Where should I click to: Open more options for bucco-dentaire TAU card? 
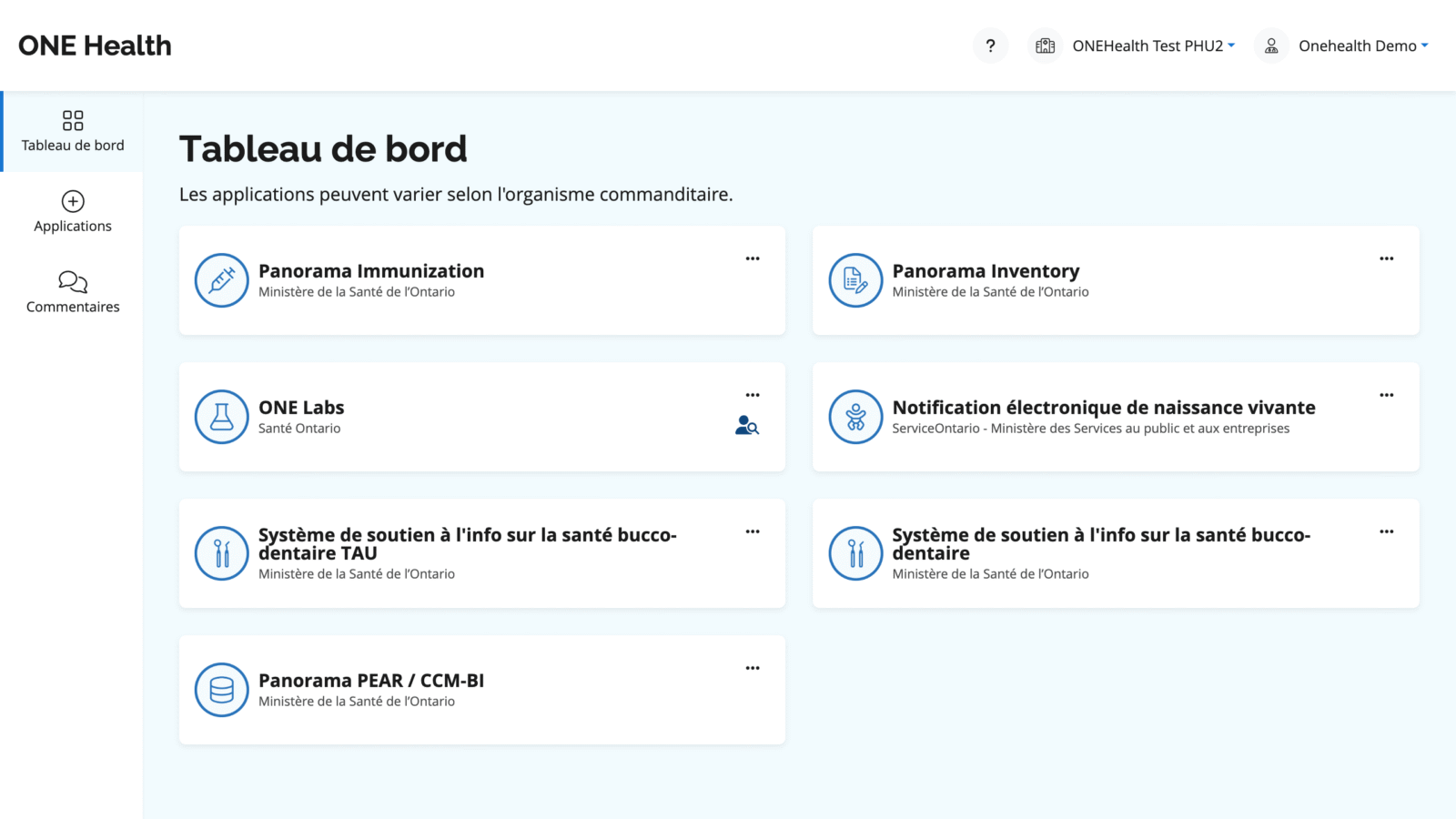(x=753, y=531)
